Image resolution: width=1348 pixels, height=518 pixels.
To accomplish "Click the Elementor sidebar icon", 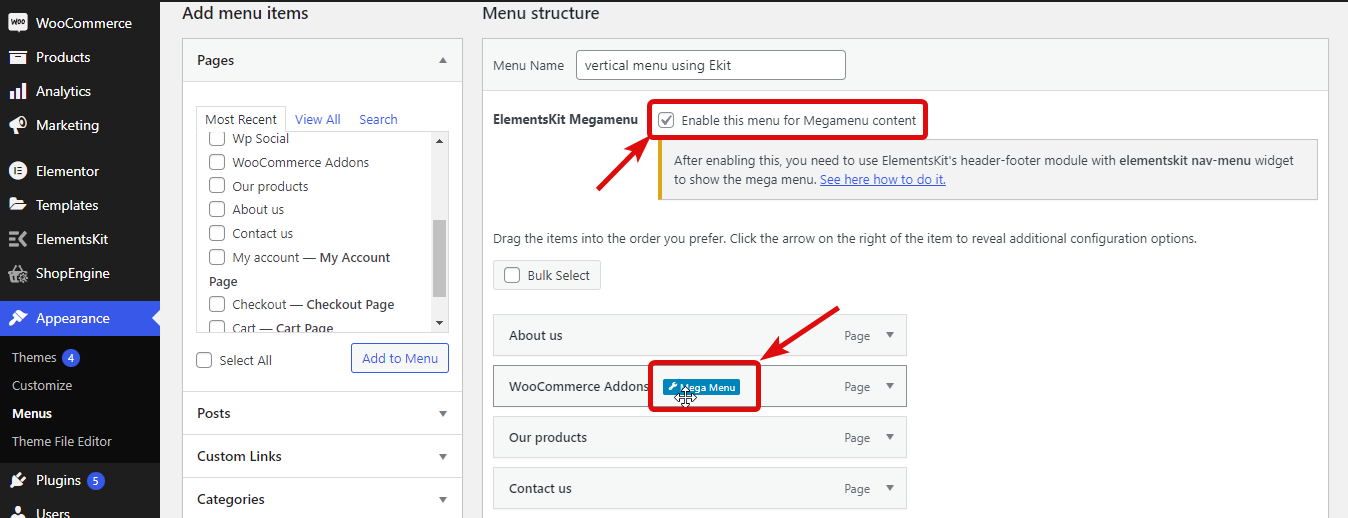I will click(17, 171).
